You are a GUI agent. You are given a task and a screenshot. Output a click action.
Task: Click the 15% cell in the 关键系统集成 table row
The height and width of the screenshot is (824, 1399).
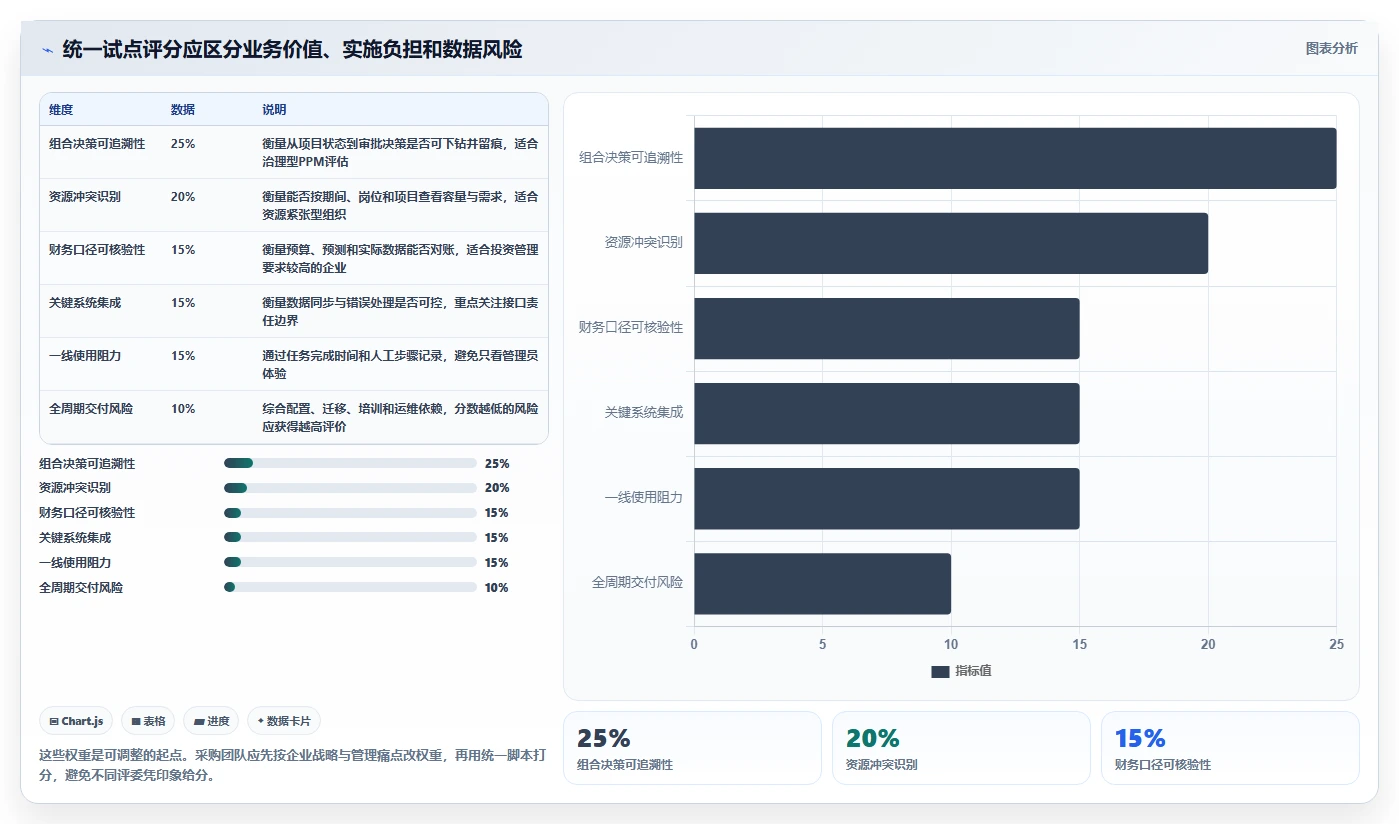pos(183,303)
